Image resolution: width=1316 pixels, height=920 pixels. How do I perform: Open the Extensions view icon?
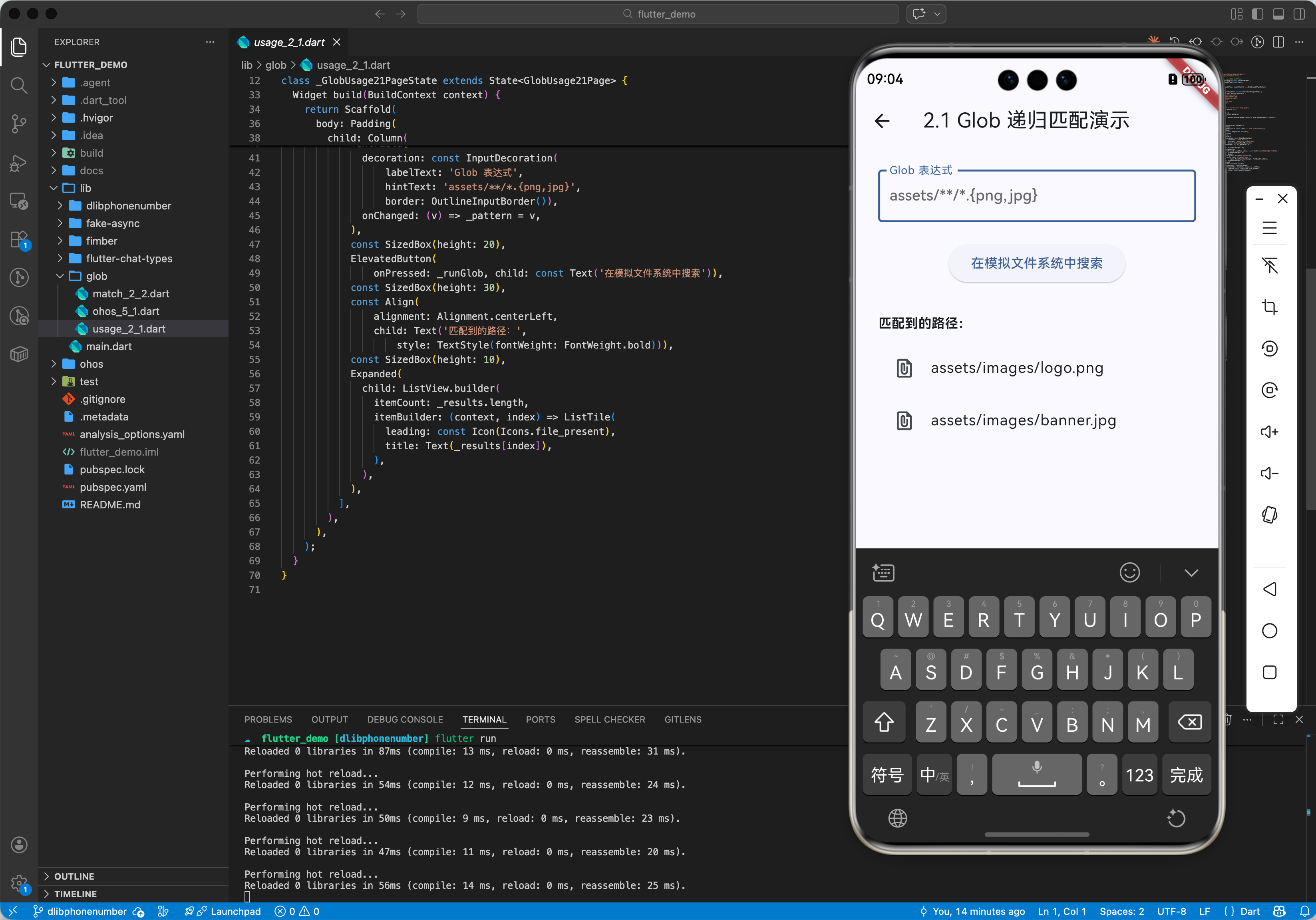19,240
